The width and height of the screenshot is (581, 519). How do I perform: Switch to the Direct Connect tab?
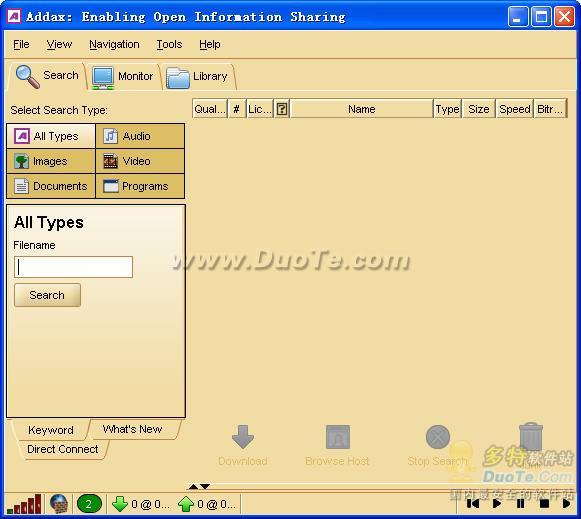pos(63,449)
